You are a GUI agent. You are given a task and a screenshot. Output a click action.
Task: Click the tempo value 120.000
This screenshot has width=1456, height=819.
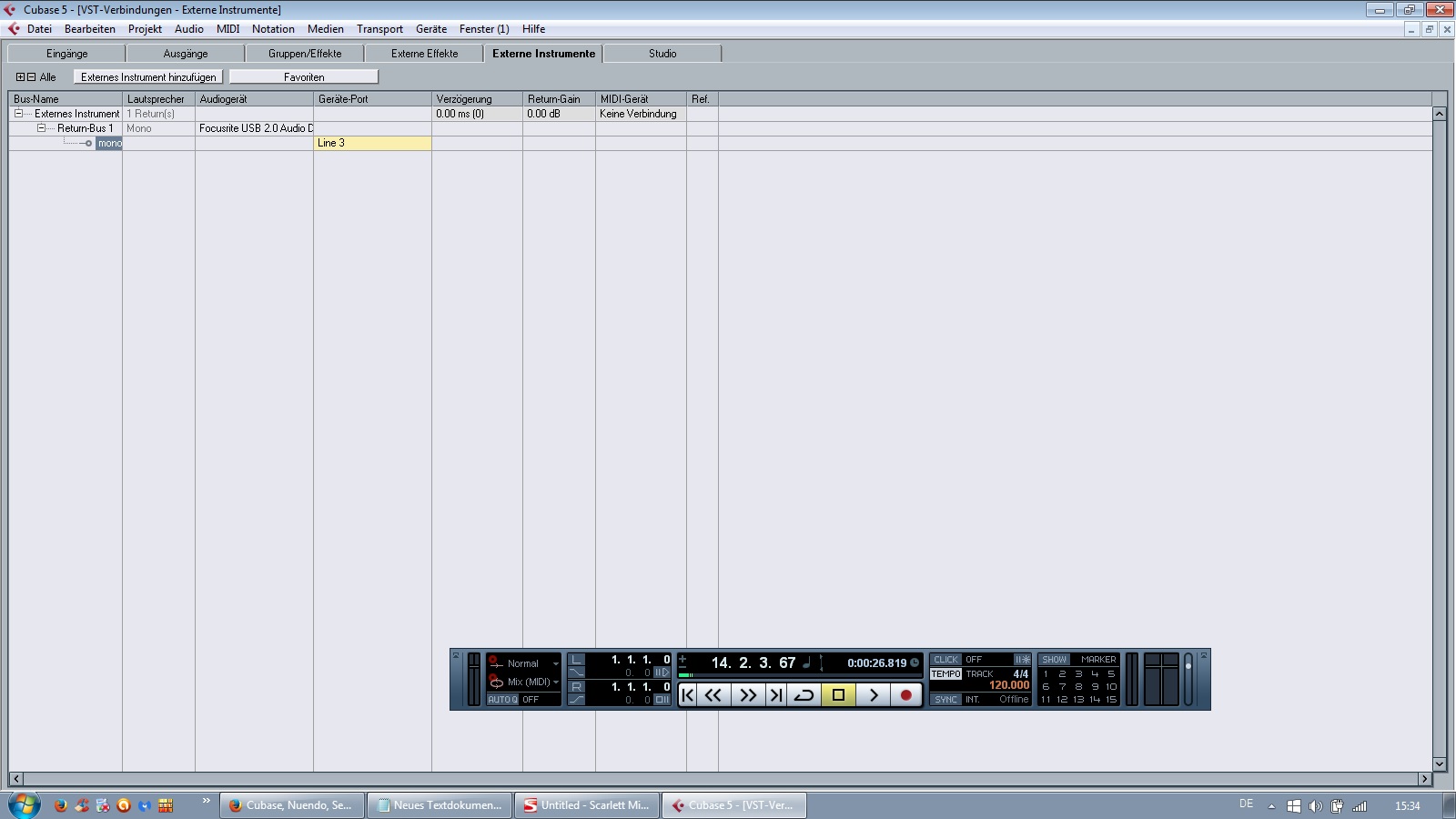click(1009, 685)
